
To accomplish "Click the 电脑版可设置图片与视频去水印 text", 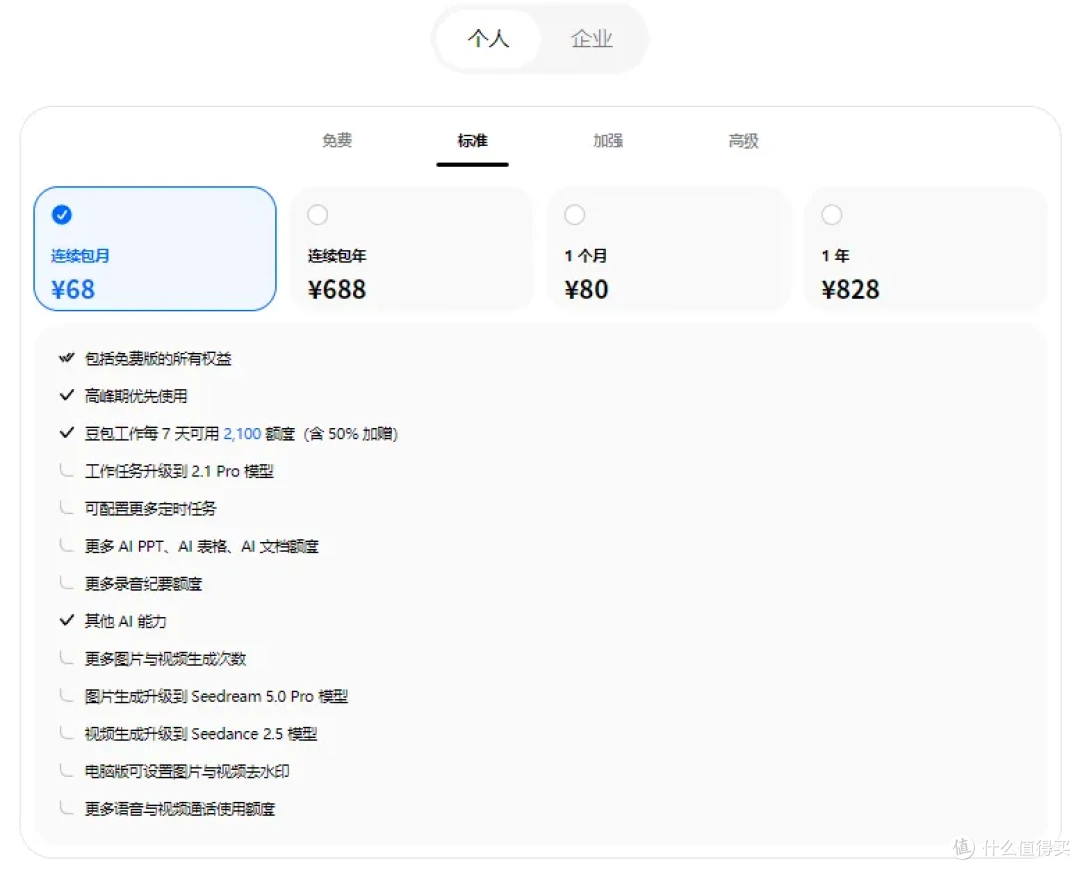I will (187, 771).
